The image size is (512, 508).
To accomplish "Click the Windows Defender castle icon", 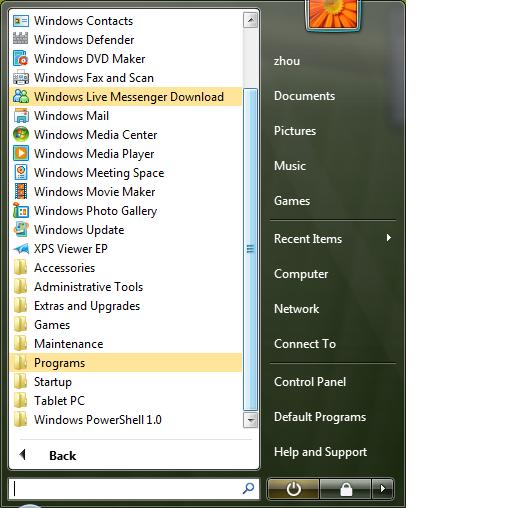I will 21,39.
